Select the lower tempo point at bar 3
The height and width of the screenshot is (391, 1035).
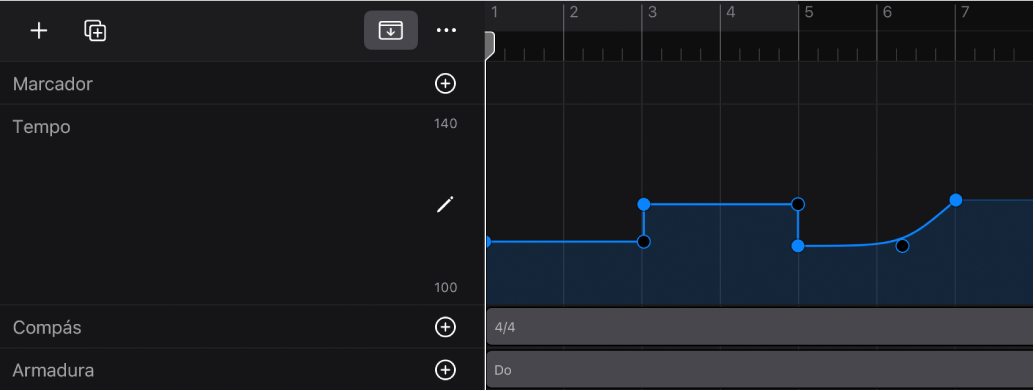click(644, 242)
